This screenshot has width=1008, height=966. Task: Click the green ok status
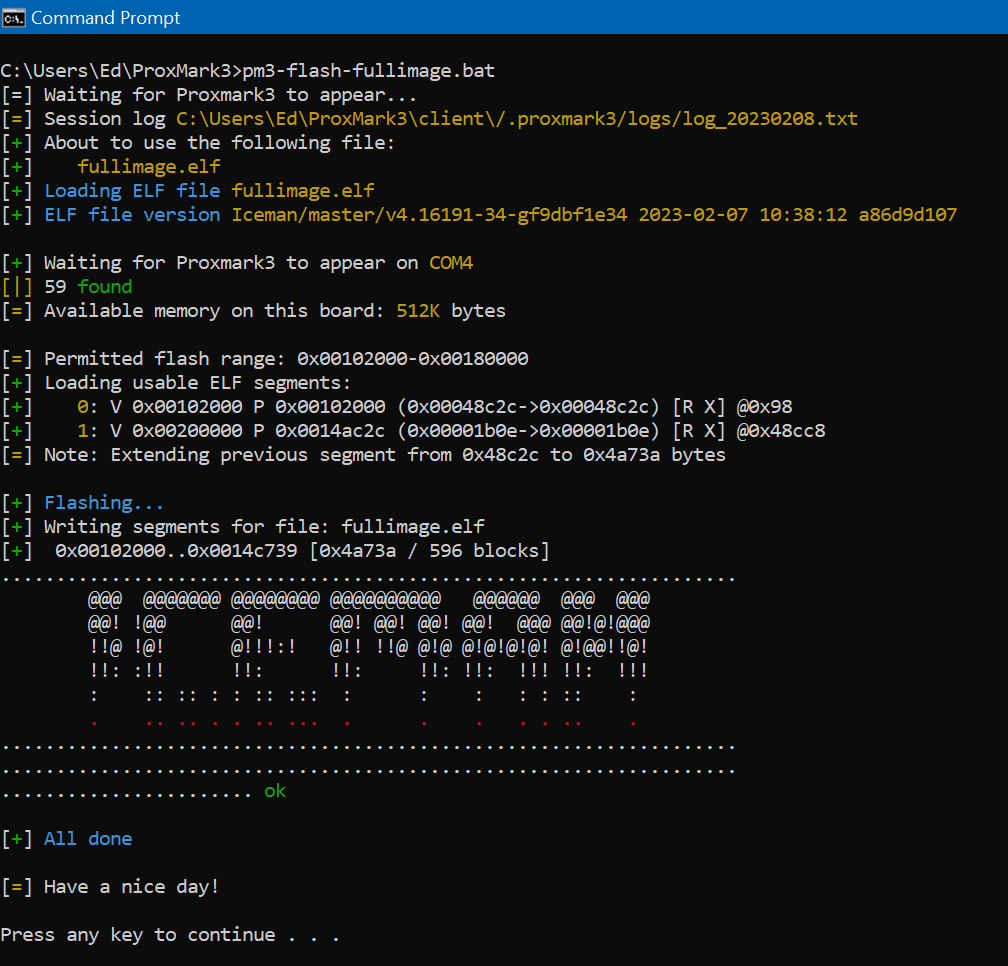click(275, 791)
